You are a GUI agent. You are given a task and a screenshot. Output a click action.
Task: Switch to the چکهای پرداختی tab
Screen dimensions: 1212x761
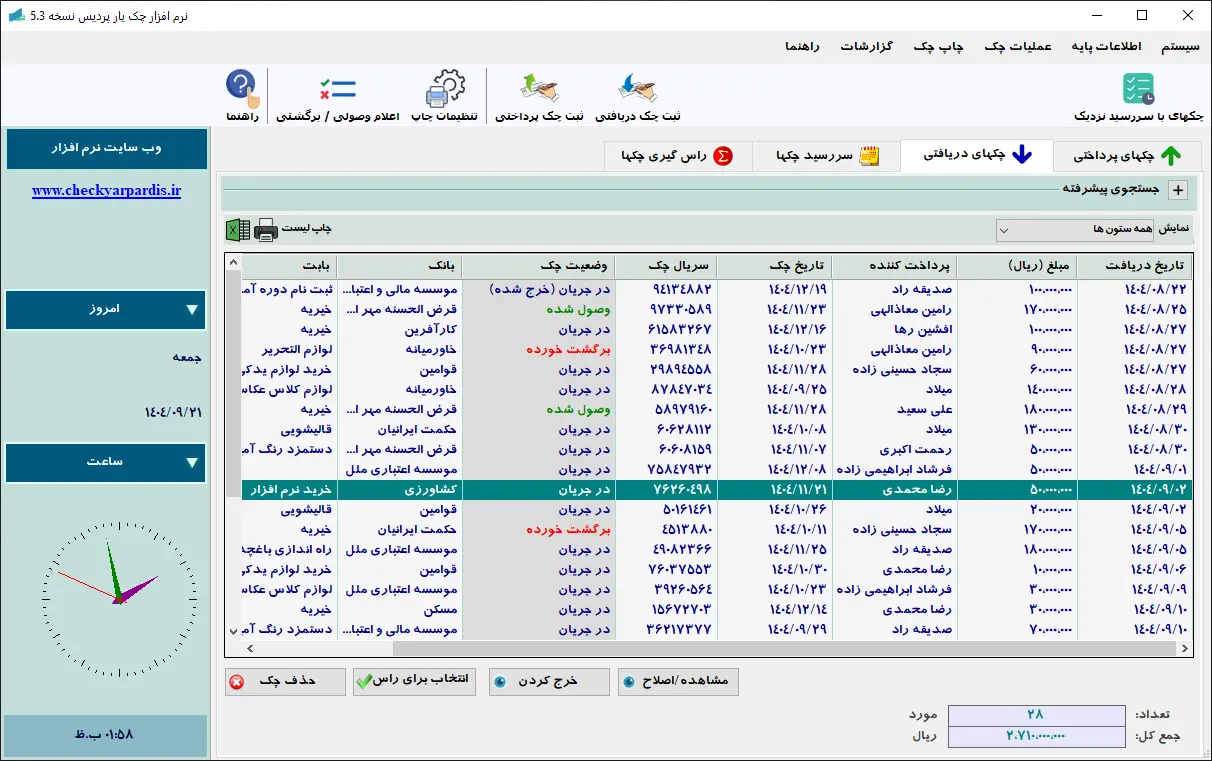[1128, 156]
